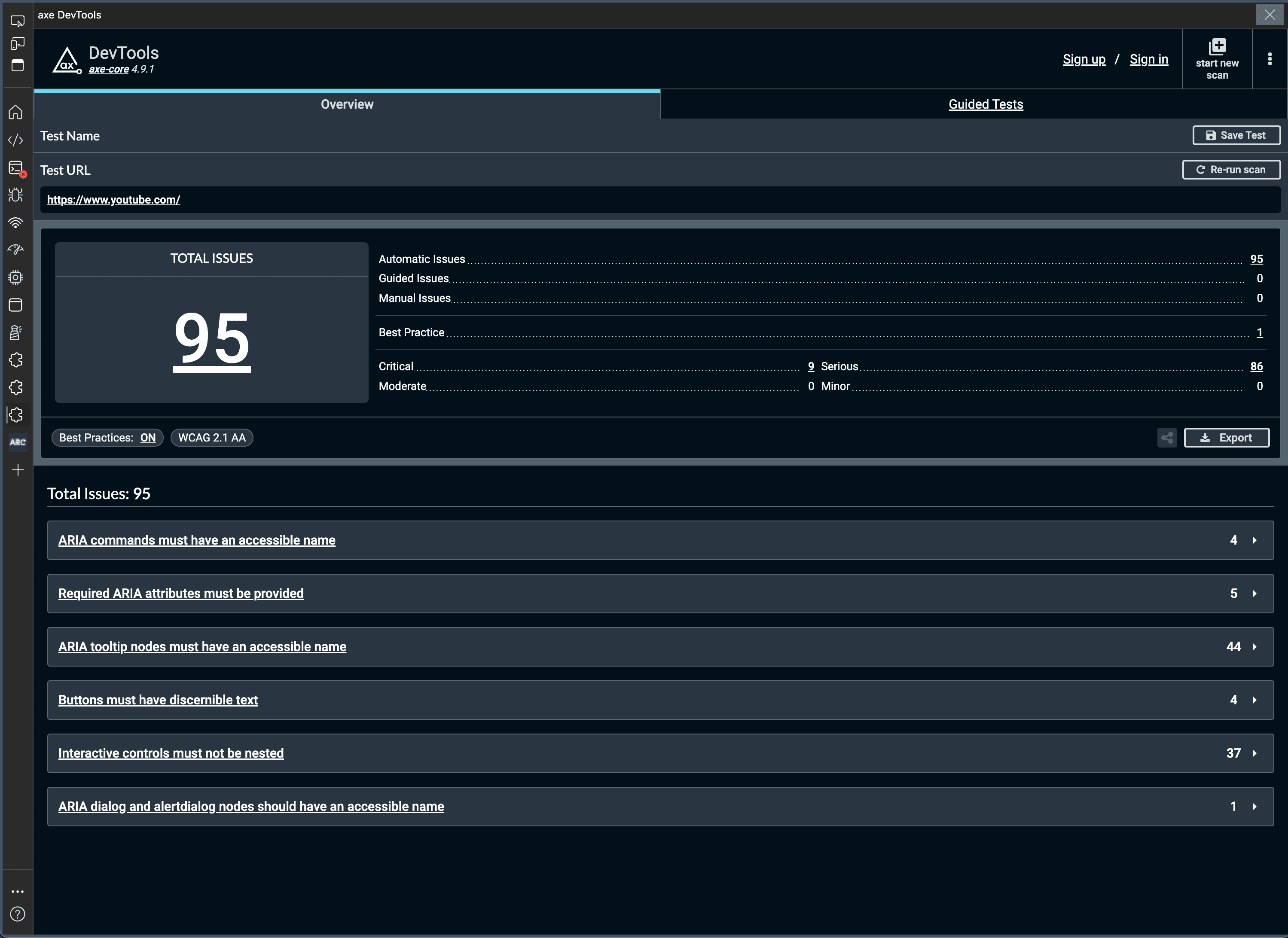Click the share results icon
The image size is (1288, 938).
(1167, 438)
